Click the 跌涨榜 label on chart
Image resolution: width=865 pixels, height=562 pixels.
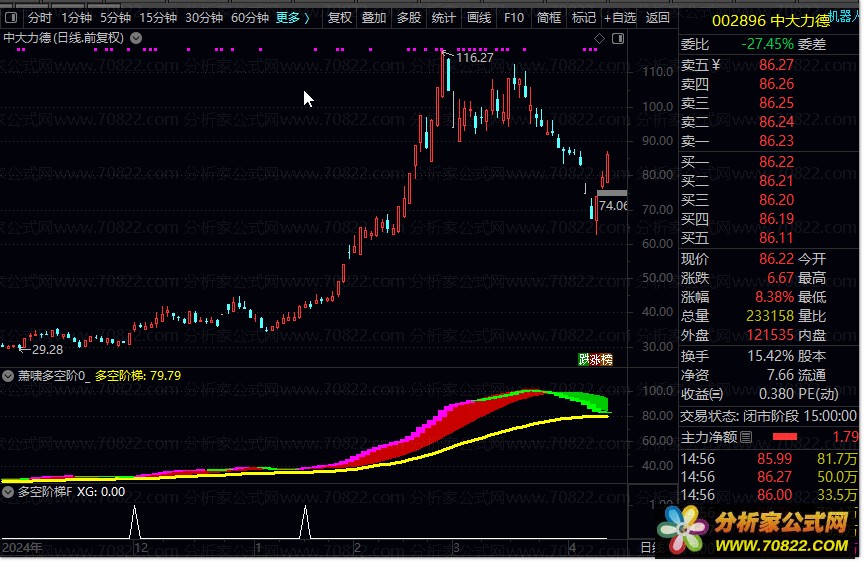pyautogui.click(x=595, y=360)
